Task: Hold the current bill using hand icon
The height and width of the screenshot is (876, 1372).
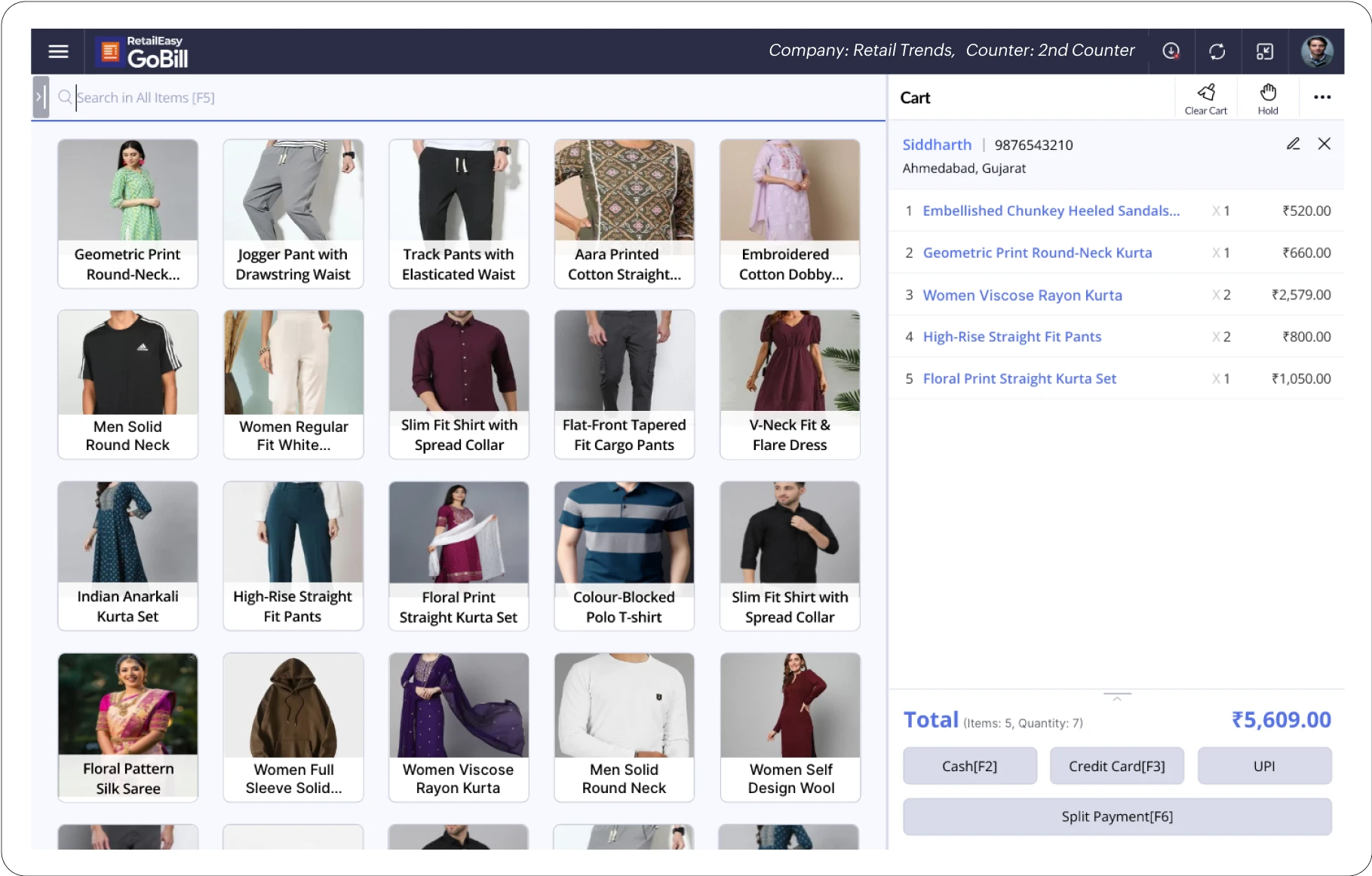Action: pyautogui.click(x=1267, y=96)
